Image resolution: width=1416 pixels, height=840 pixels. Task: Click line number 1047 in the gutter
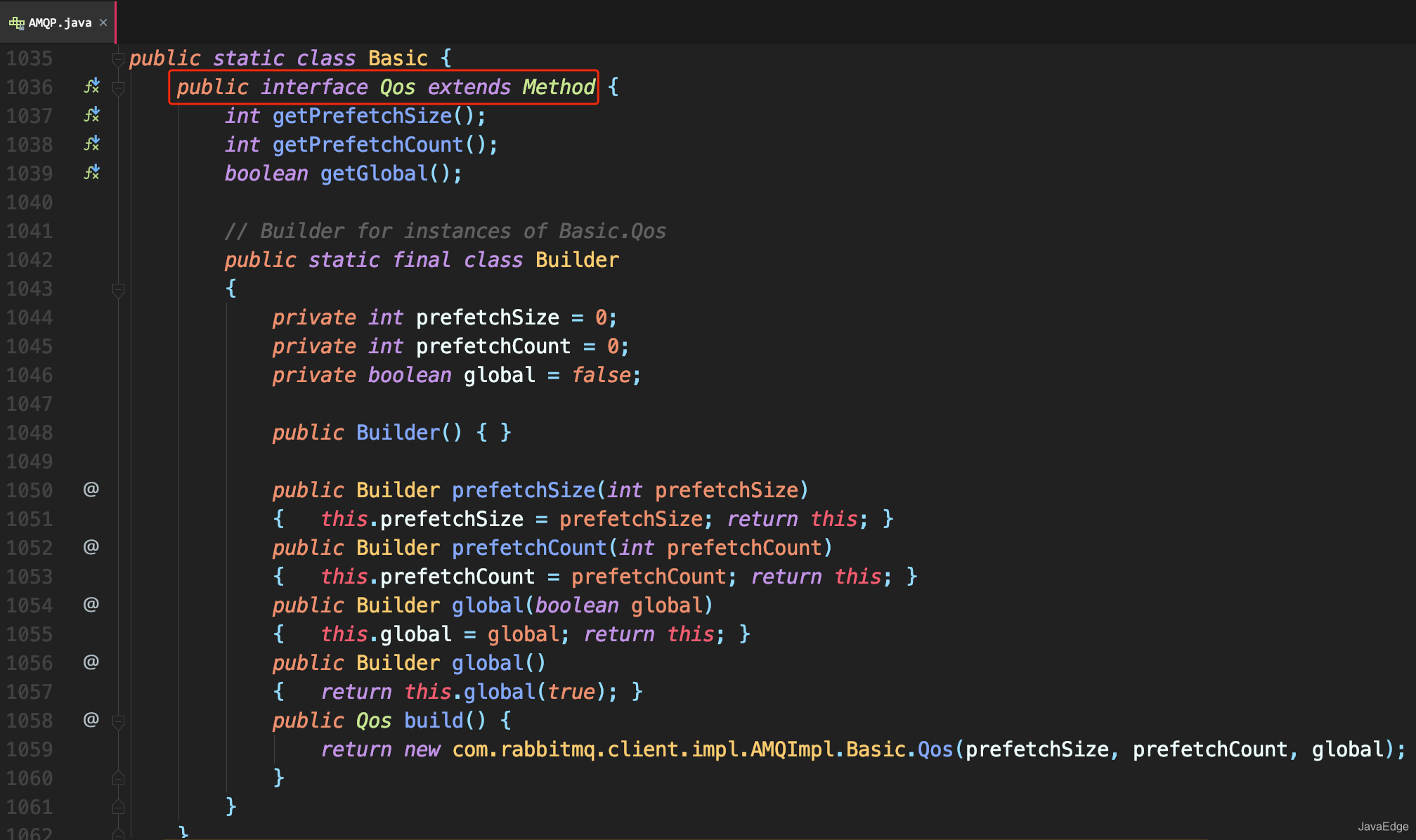[x=30, y=404]
